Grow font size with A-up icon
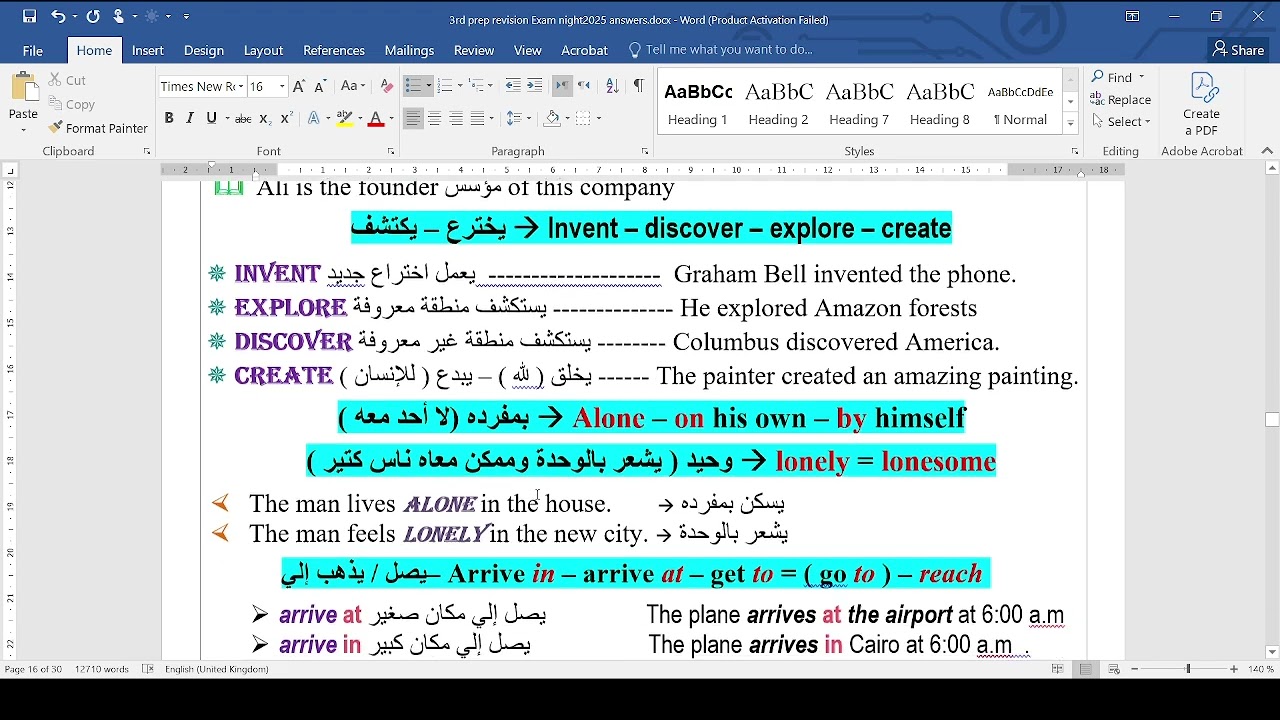 click(x=298, y=86)
